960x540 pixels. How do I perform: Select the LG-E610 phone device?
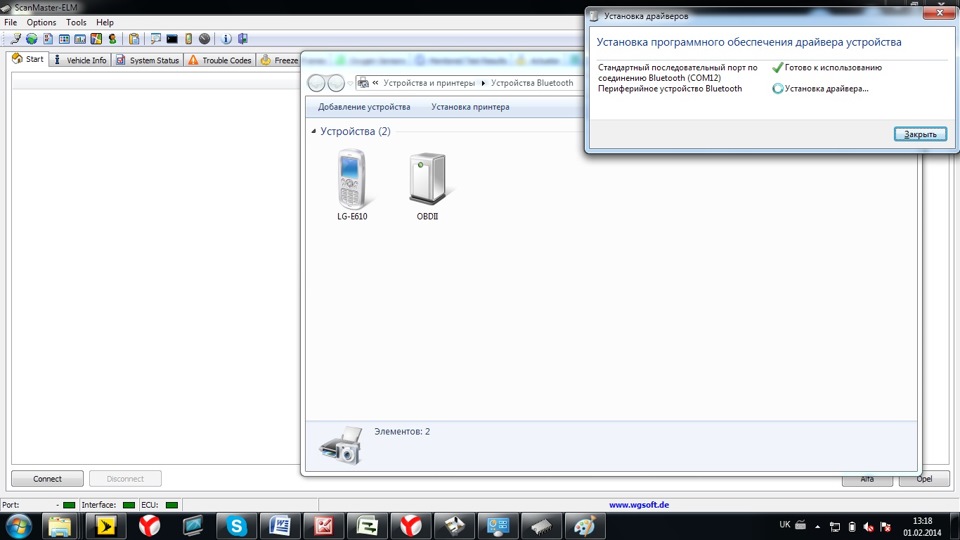352,186
